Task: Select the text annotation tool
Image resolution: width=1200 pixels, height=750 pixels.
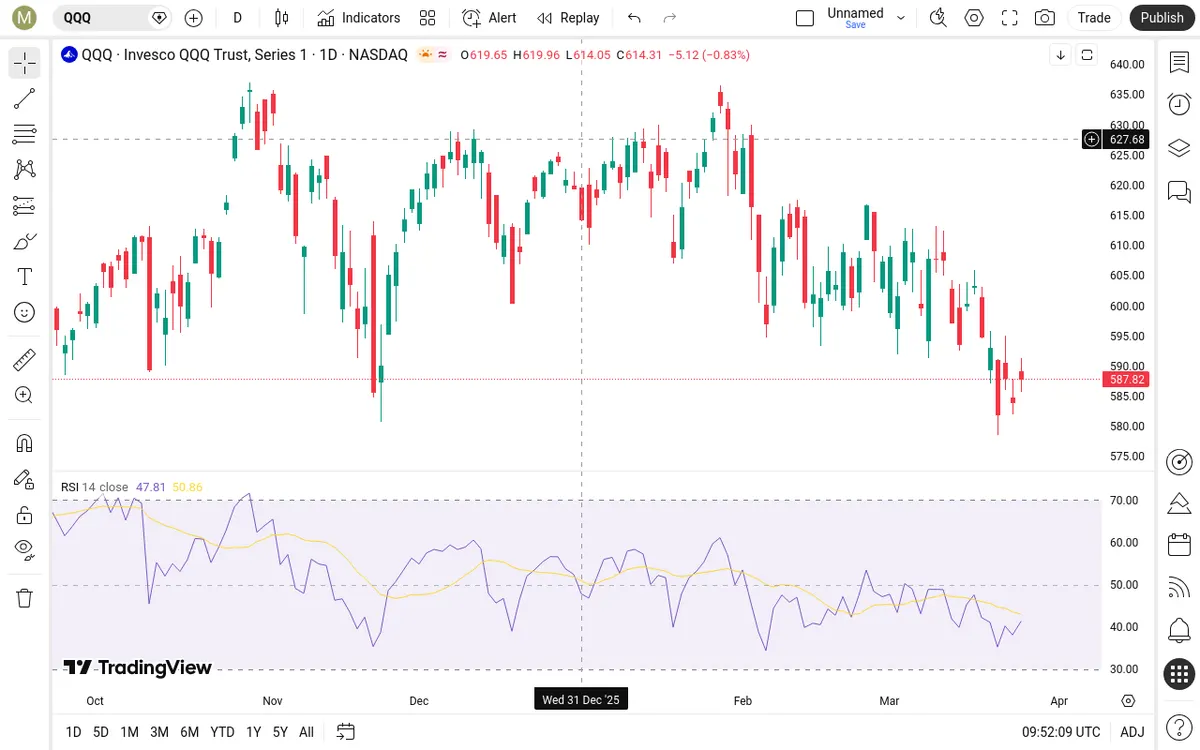Action: [x=25, y=277]
